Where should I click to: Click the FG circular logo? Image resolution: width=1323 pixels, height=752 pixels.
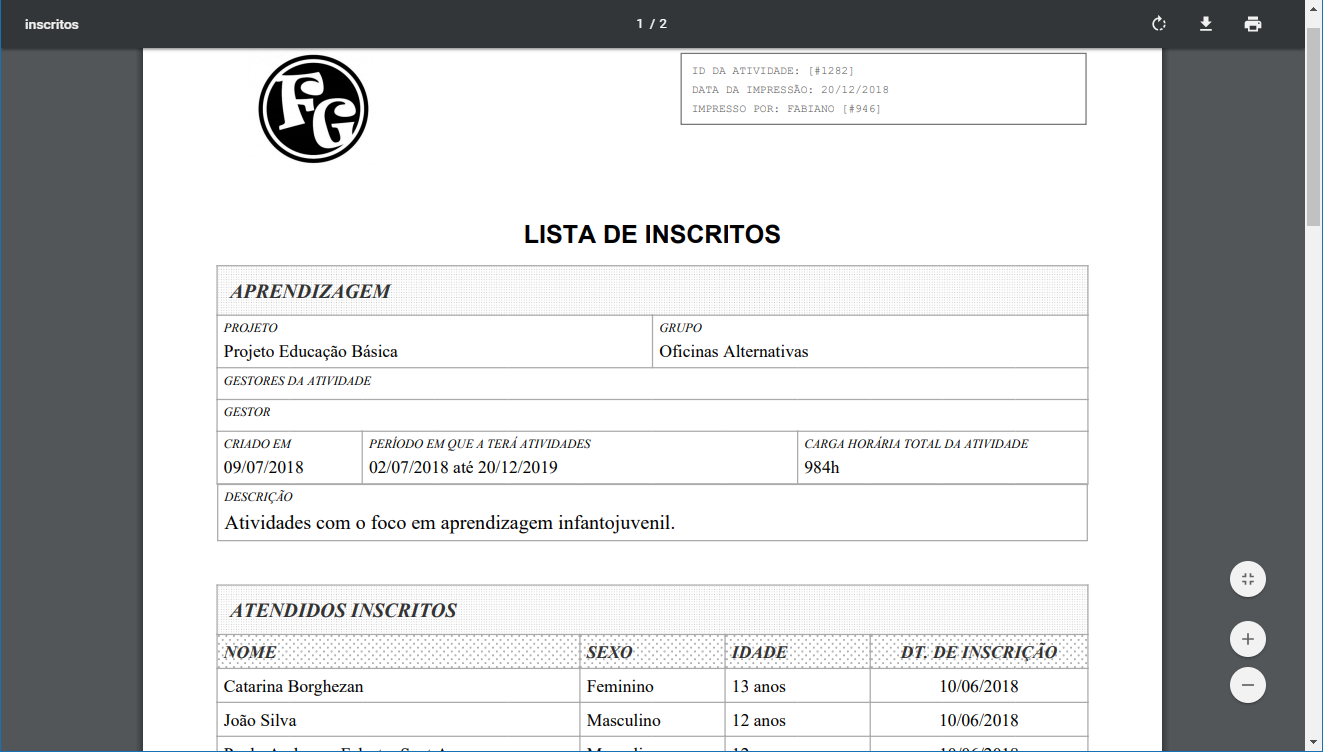(313, 109)
